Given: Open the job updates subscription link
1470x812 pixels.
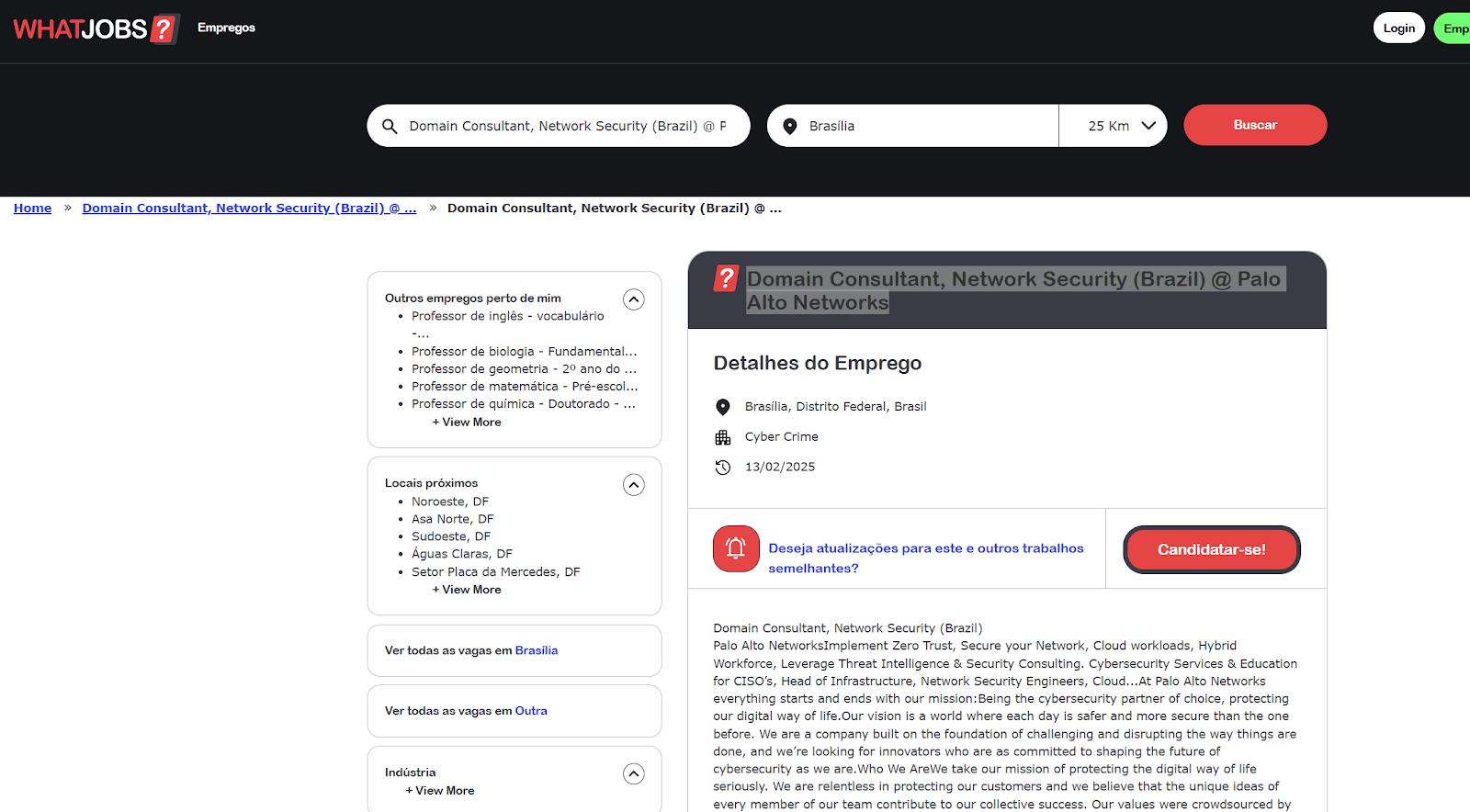Looking at the screenshot, I should click(926, 558).
